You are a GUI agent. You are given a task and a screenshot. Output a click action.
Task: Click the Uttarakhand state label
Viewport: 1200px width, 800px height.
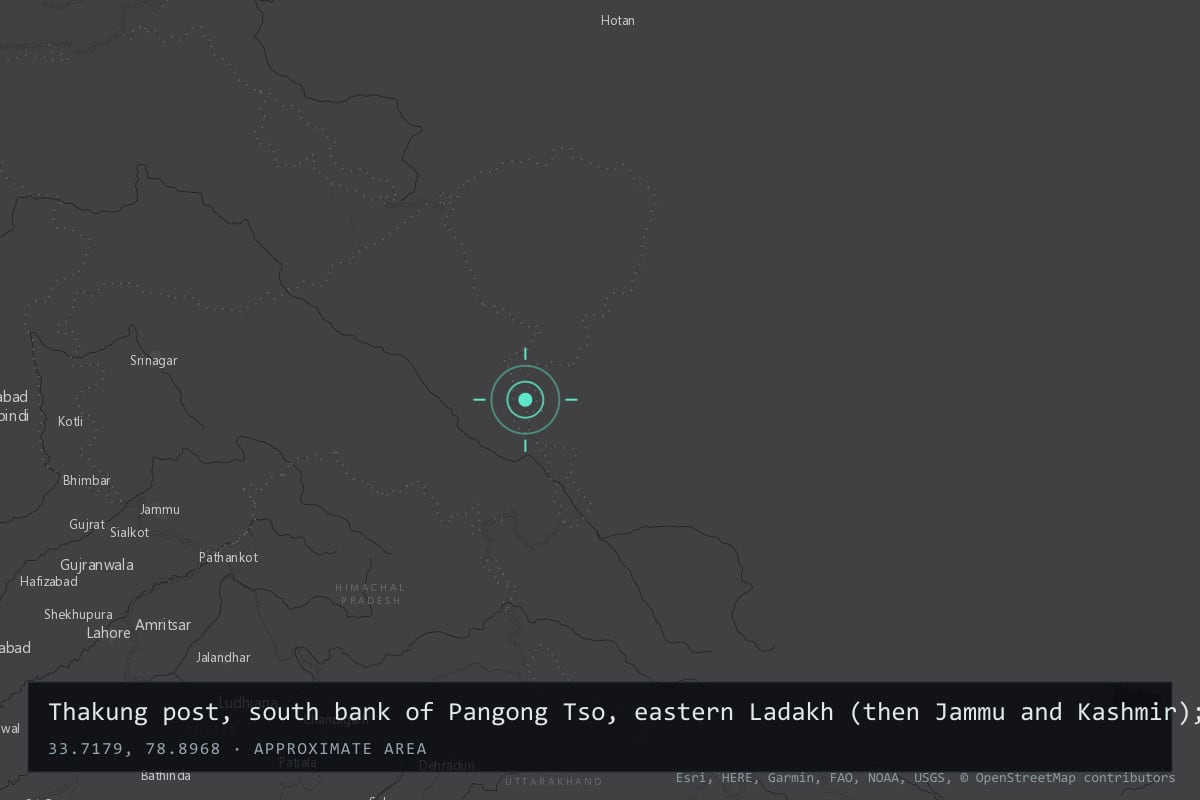point(554,781)
